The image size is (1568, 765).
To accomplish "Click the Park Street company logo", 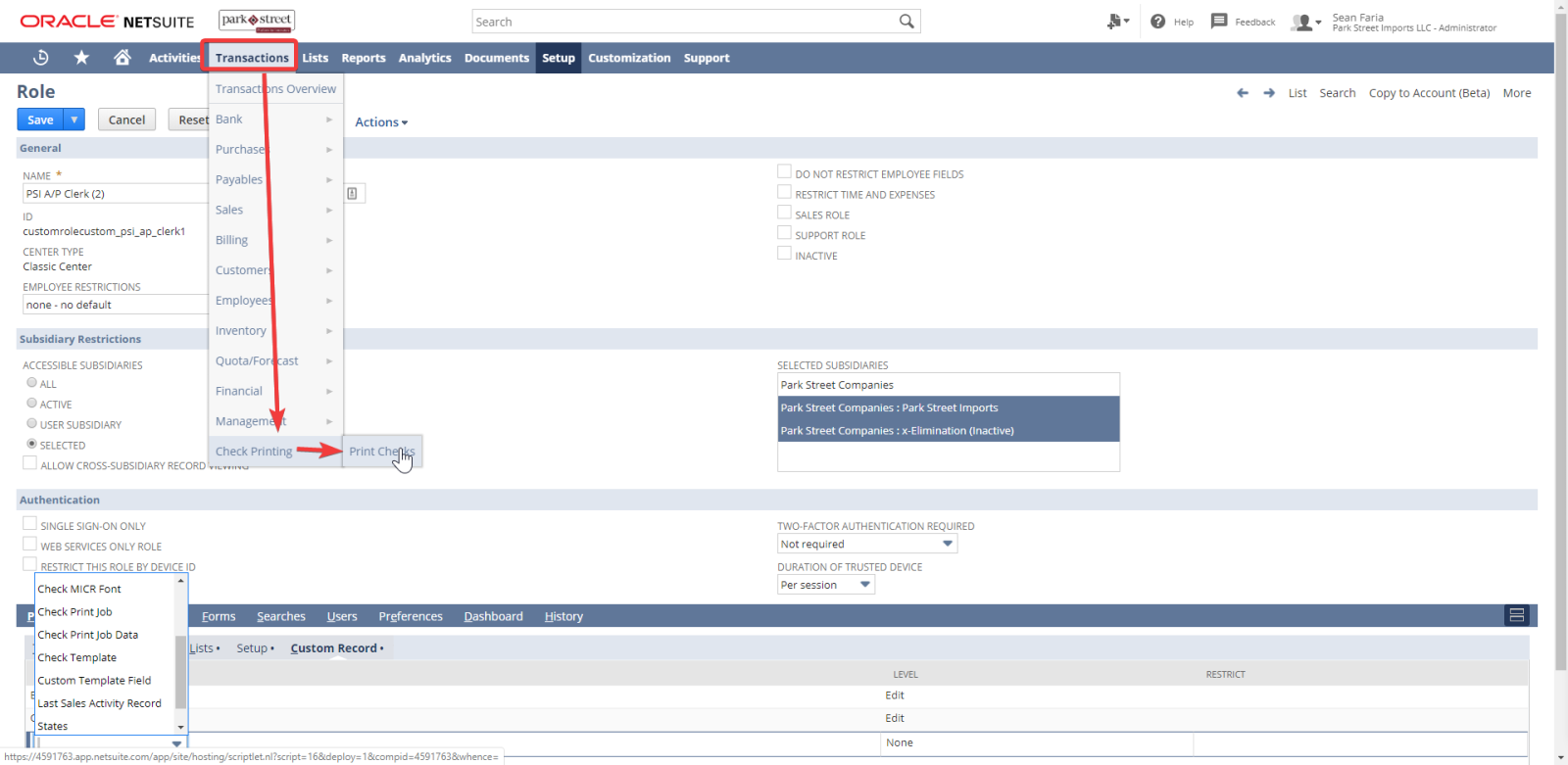I will coord(257,21).
